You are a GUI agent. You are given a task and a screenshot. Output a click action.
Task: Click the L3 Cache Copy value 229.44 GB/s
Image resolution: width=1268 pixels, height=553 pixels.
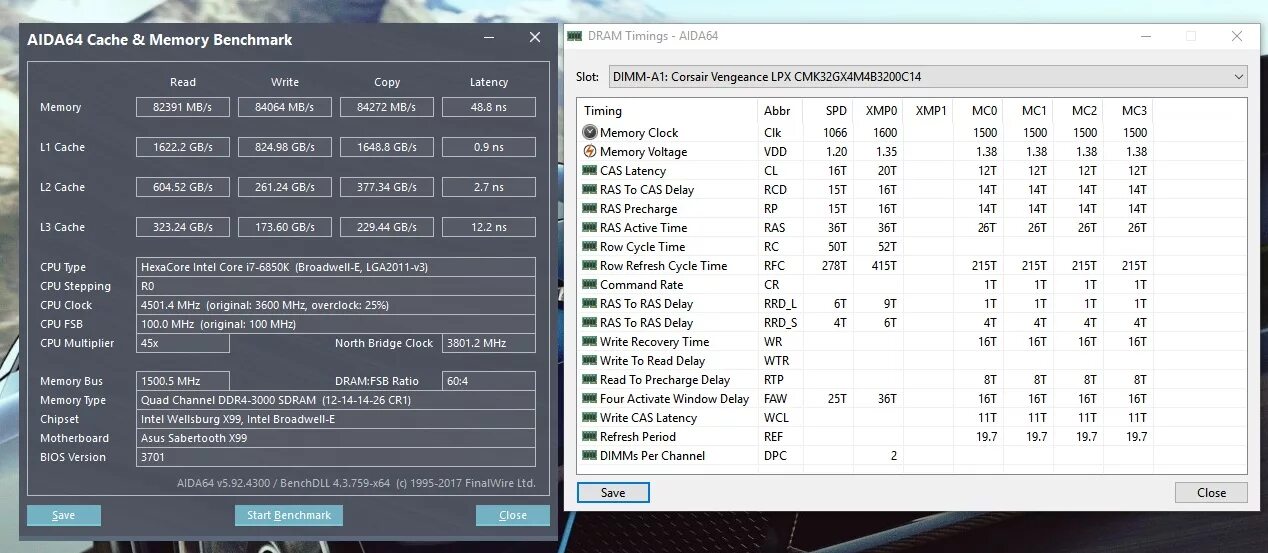tap(387, 227)
